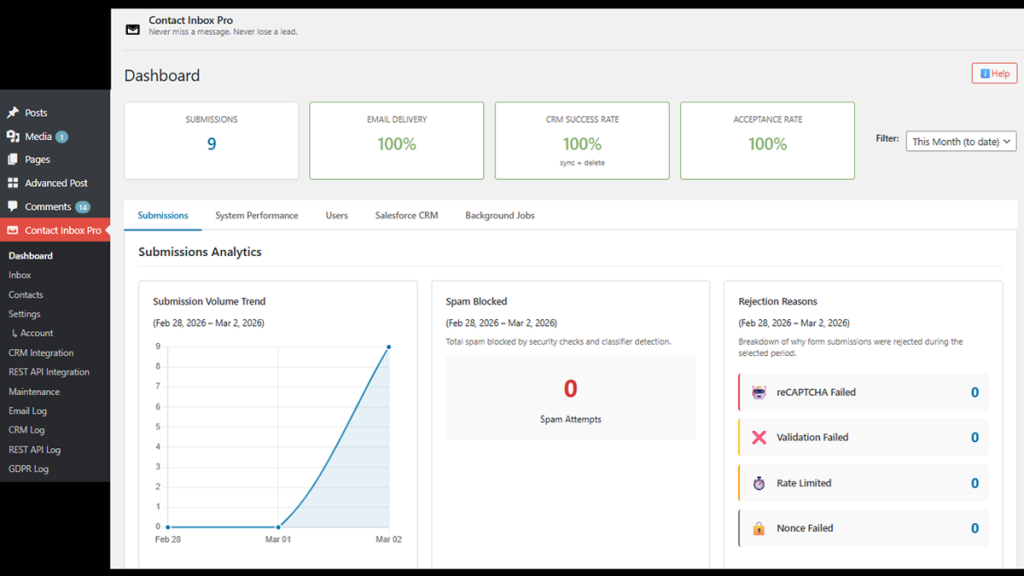This screenshot has width=1024, height=576.
Task: Click the Validation Failed X icon
Action: point(759,437)
